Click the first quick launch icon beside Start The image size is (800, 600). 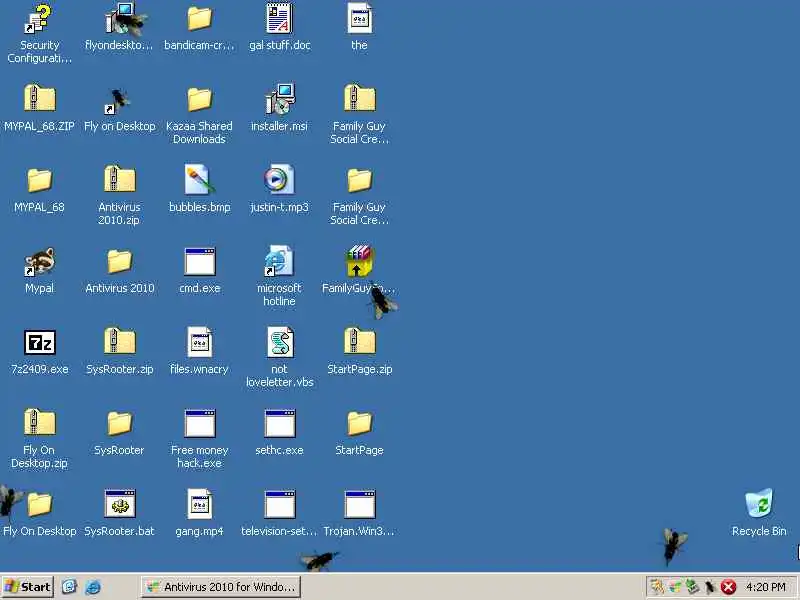coord(69,587)
